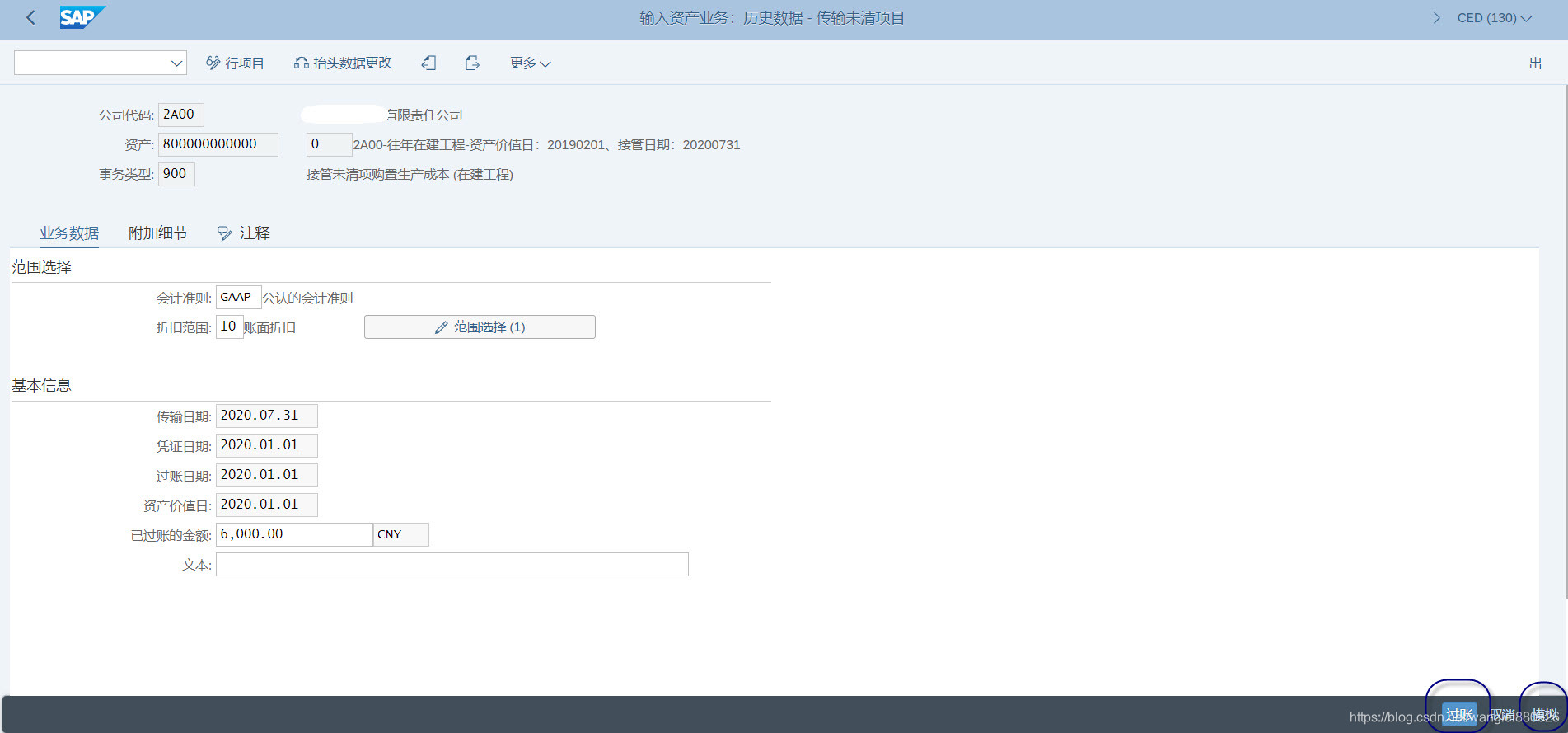Click the page title 输入资产业务: 历史数据
The width and height of the screenshot is (1568, 733).
click(772, 18)
